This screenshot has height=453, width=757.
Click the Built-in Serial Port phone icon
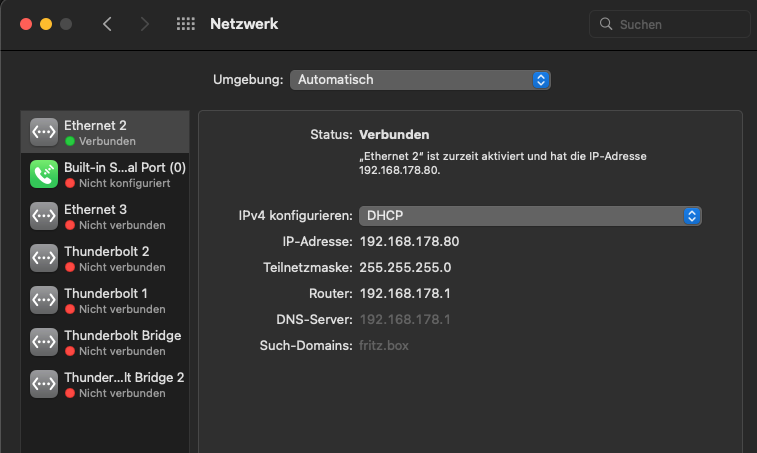point(45,175)
